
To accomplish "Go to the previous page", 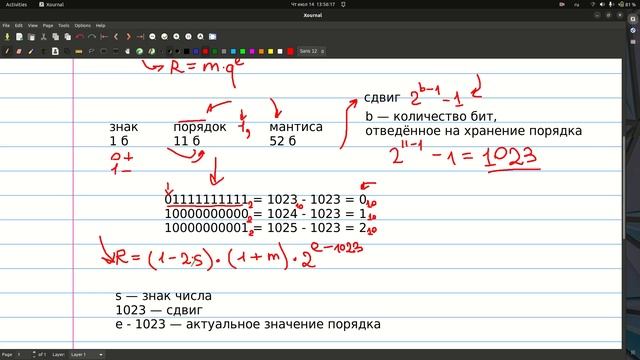I will [116, 37].
